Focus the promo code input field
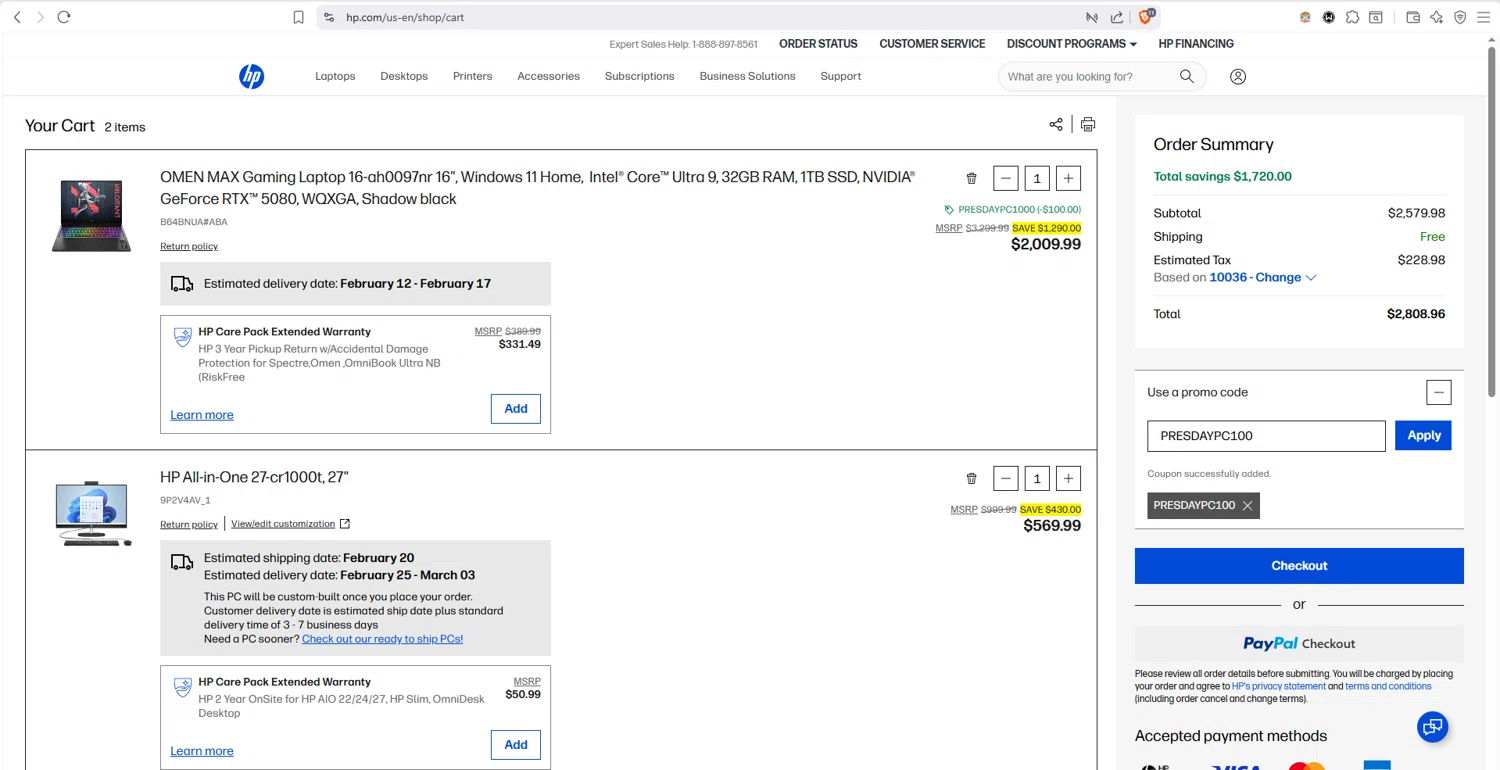 (1266, 436)
